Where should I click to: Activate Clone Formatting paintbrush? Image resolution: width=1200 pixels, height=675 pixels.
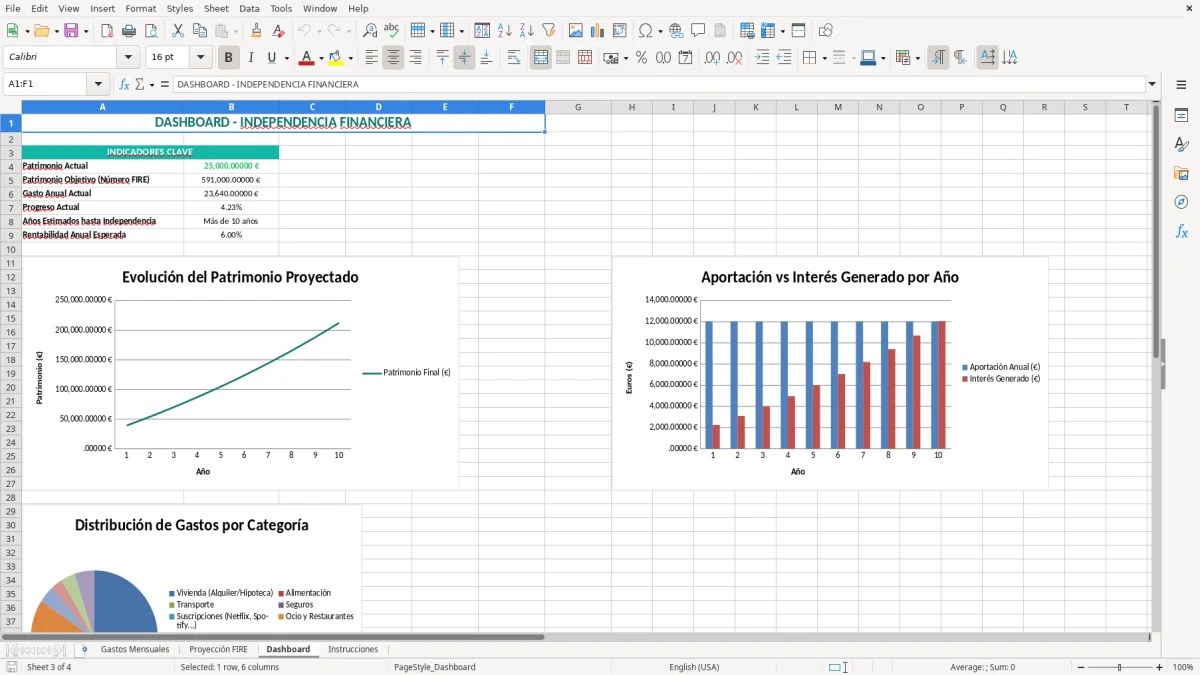[x=256, y=31]
